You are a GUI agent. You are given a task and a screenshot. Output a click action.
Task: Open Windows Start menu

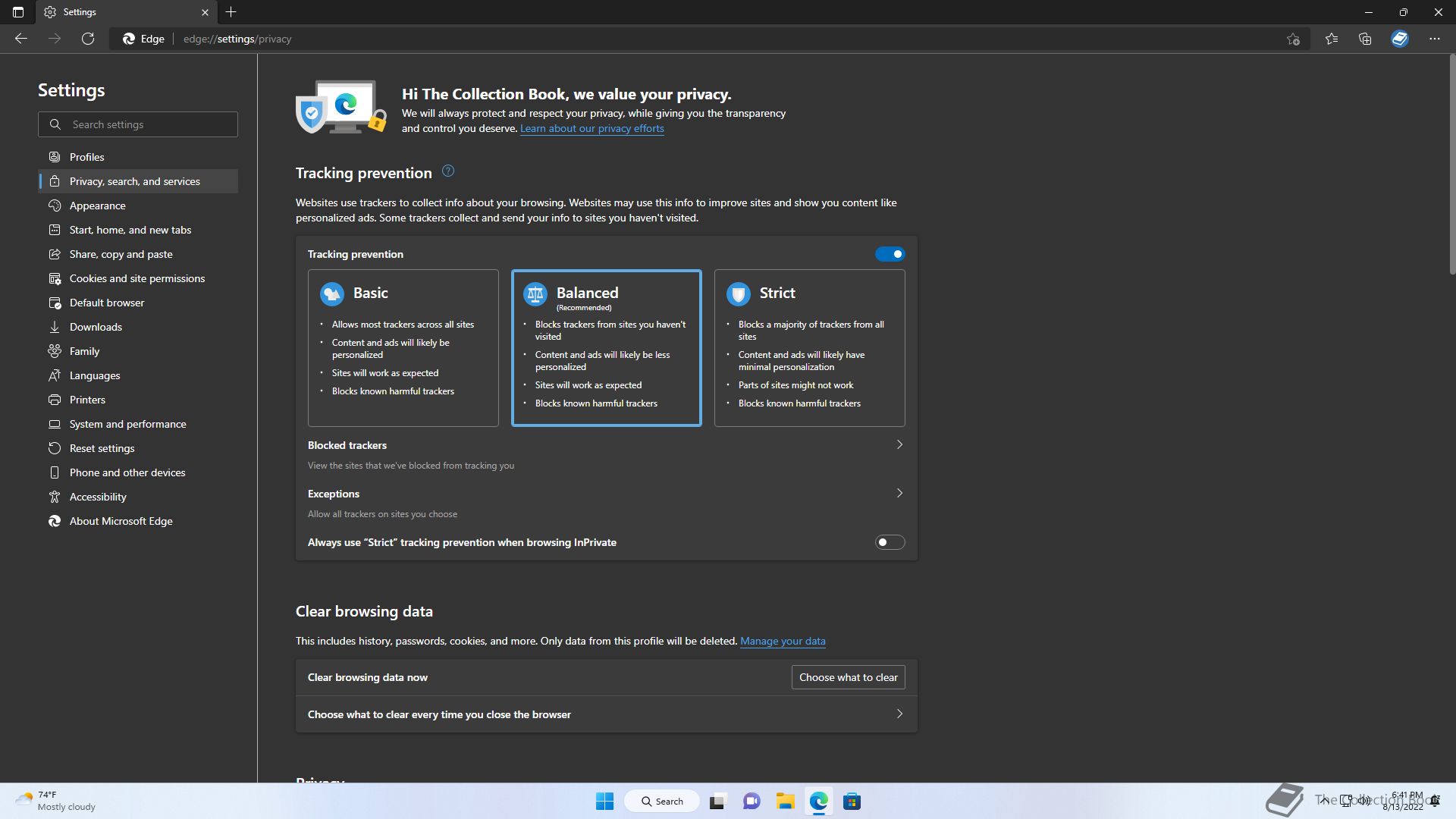[x=604, y=801]
